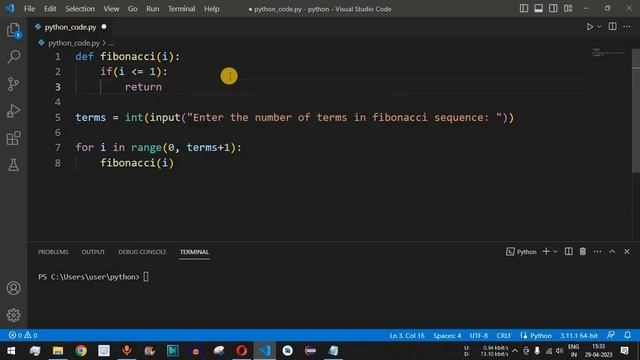
Task: Select the Terminal panel tab
Action: click(194, 252)
